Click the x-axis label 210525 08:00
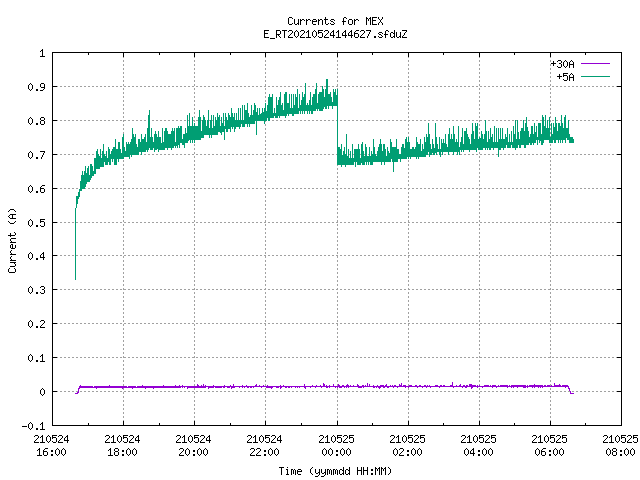This screenshot has width=640, height=480. click(x=620, y=446)
